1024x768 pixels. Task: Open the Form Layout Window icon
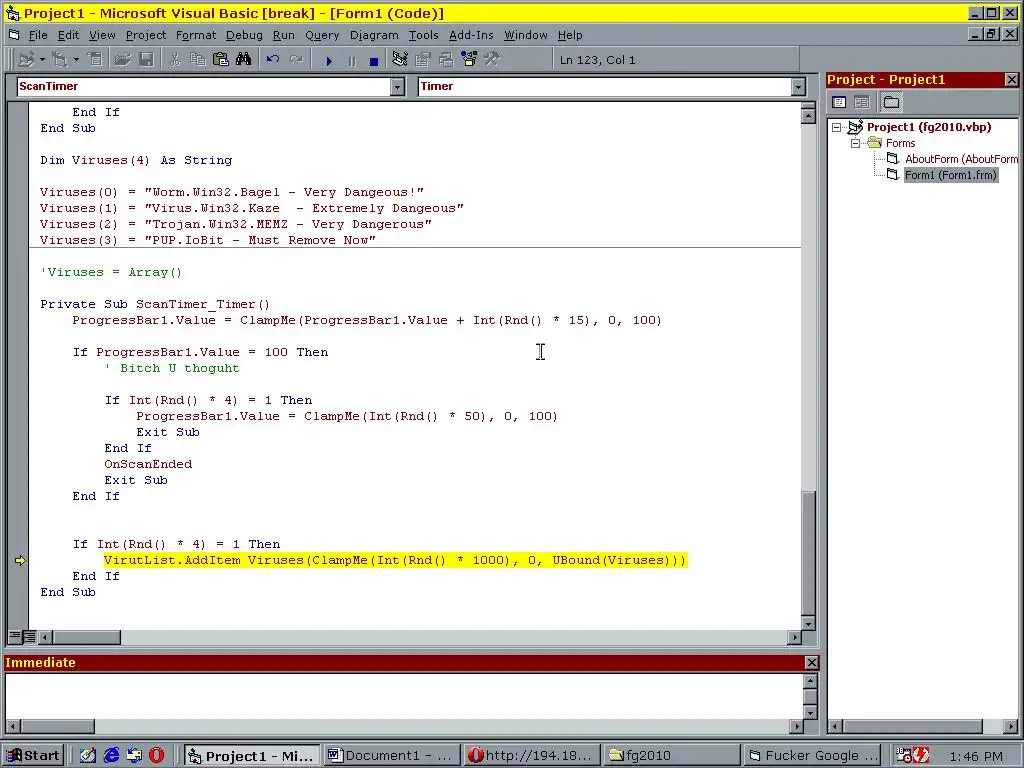[446, 60]
